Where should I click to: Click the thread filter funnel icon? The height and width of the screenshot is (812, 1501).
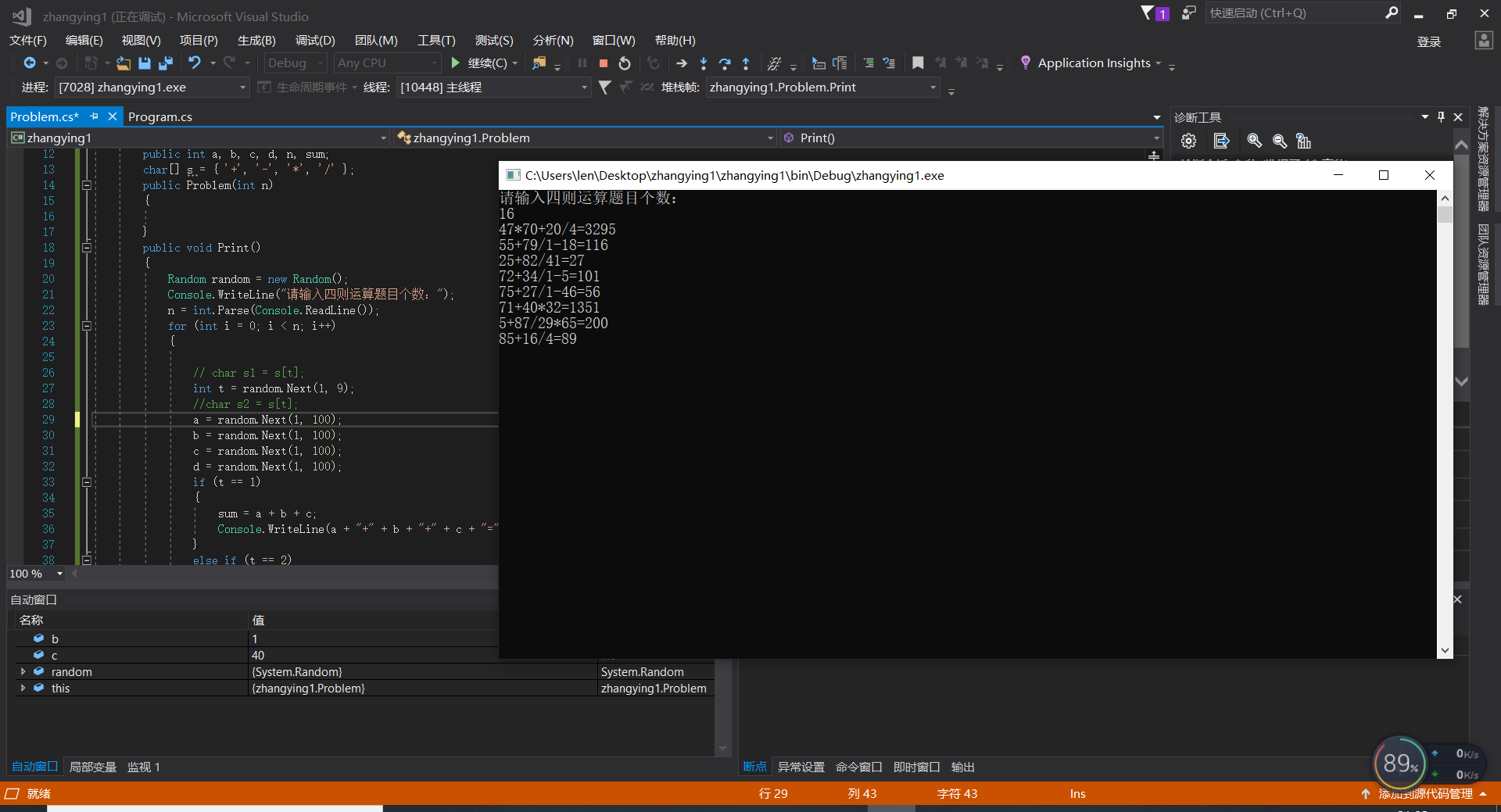click(x=604, y=88)
